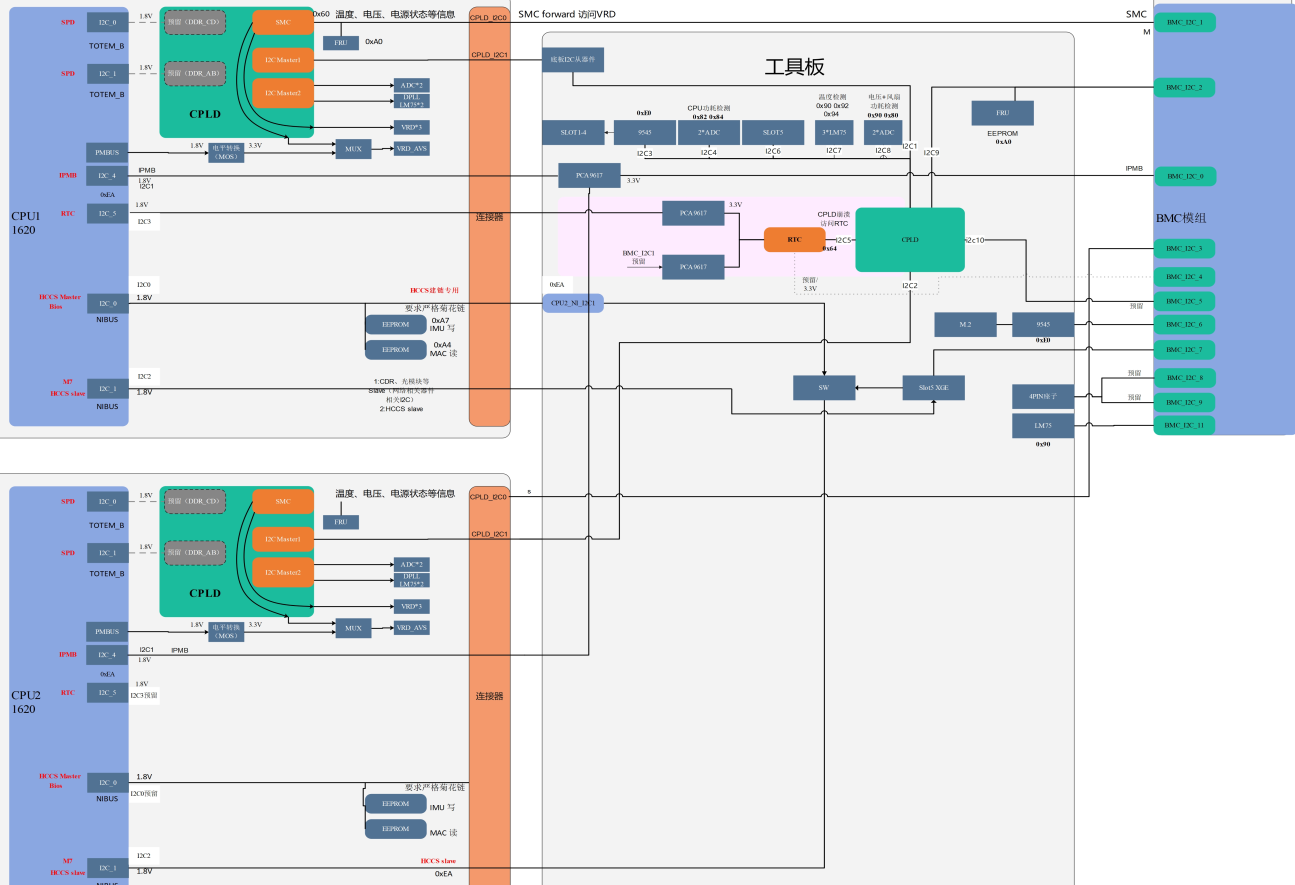Select the BMC_I2C_11 node
Screen dimensions: 1295x885
[1184, 425]
